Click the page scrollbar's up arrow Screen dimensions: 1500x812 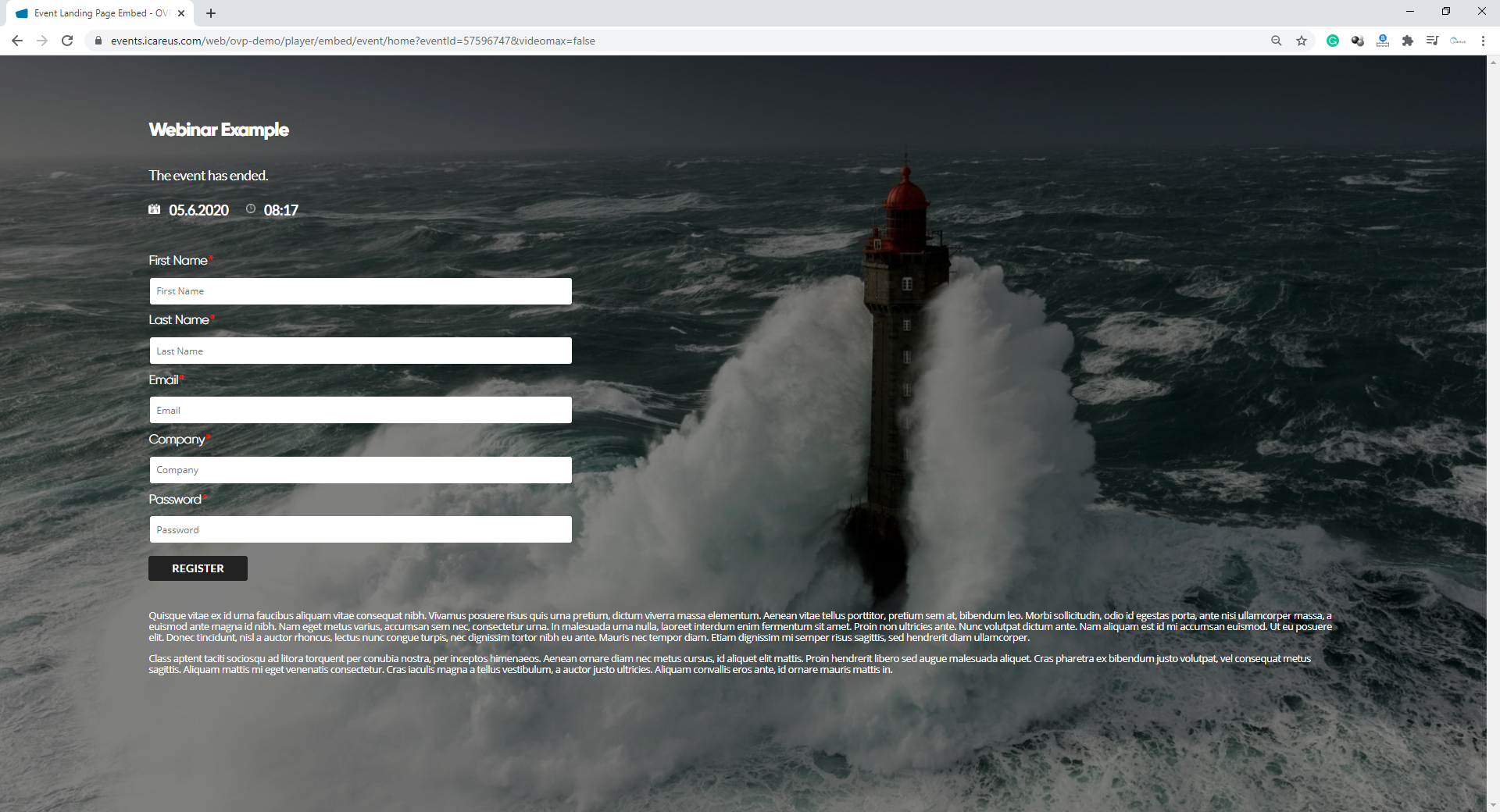coord(1493,62)
